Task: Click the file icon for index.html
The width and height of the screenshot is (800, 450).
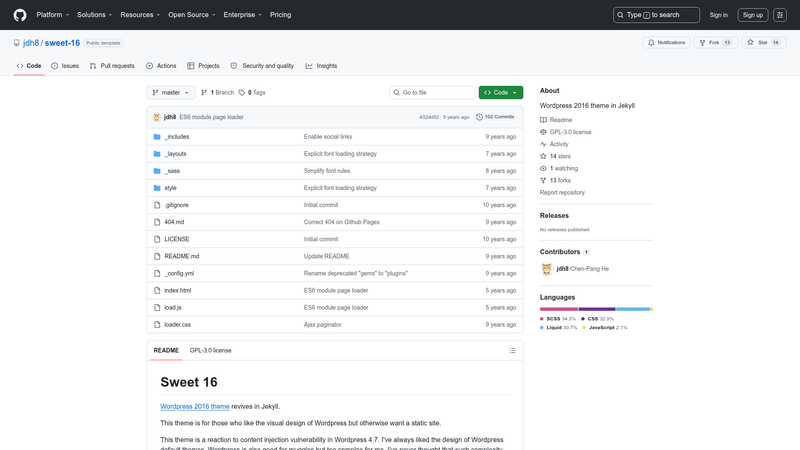Action: click(x=157, y=290)
